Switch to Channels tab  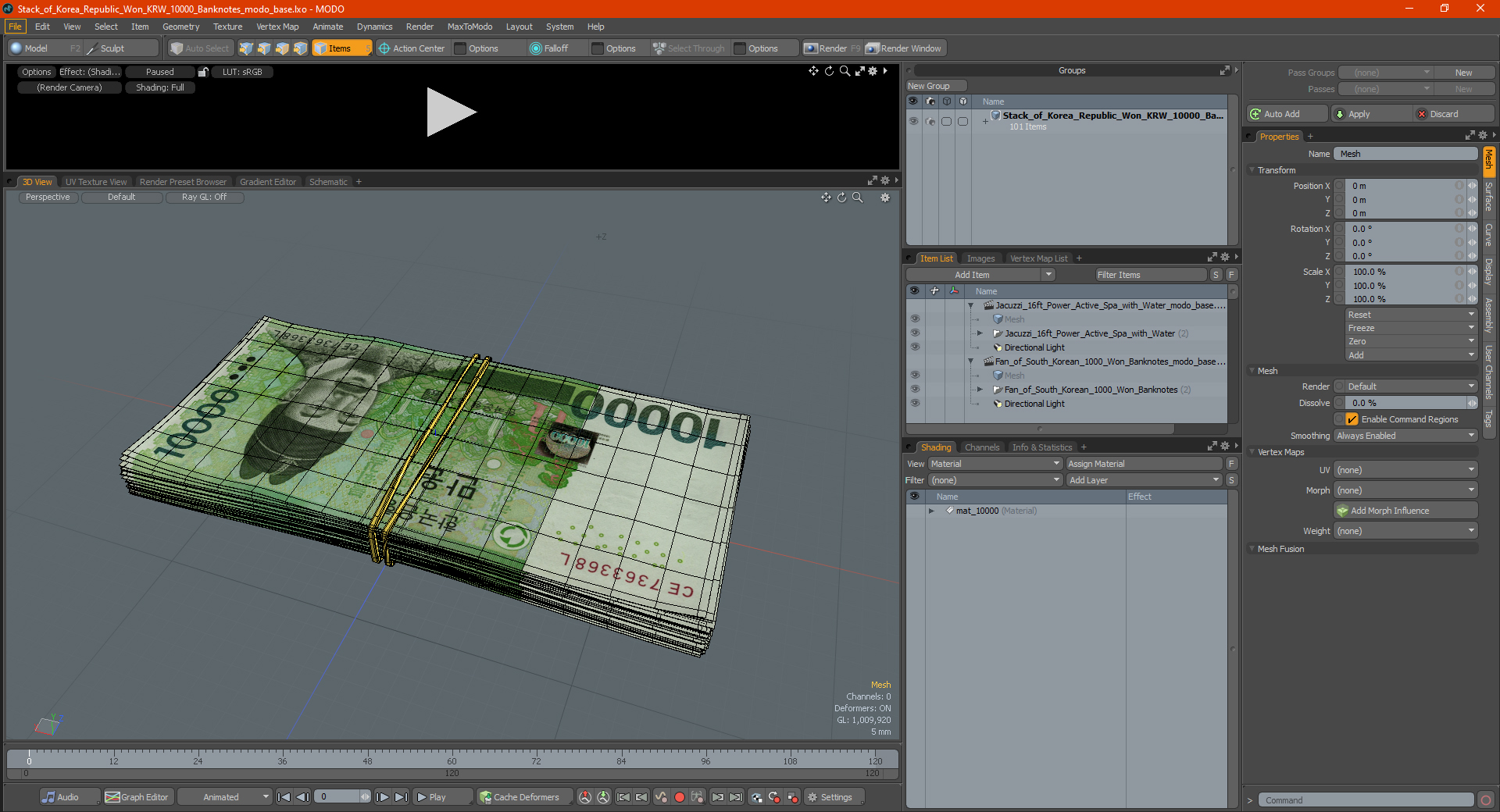982,447
